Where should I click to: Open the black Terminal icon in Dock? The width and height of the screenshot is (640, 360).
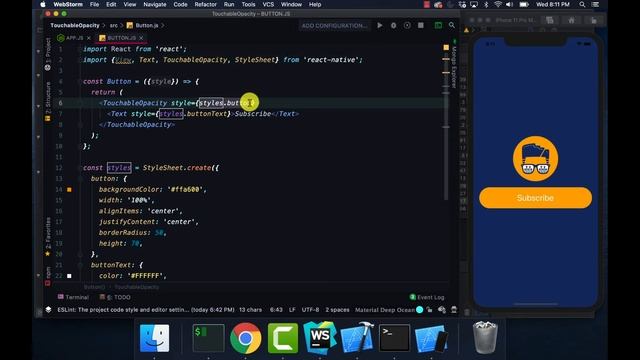click(x=394, y=338)
